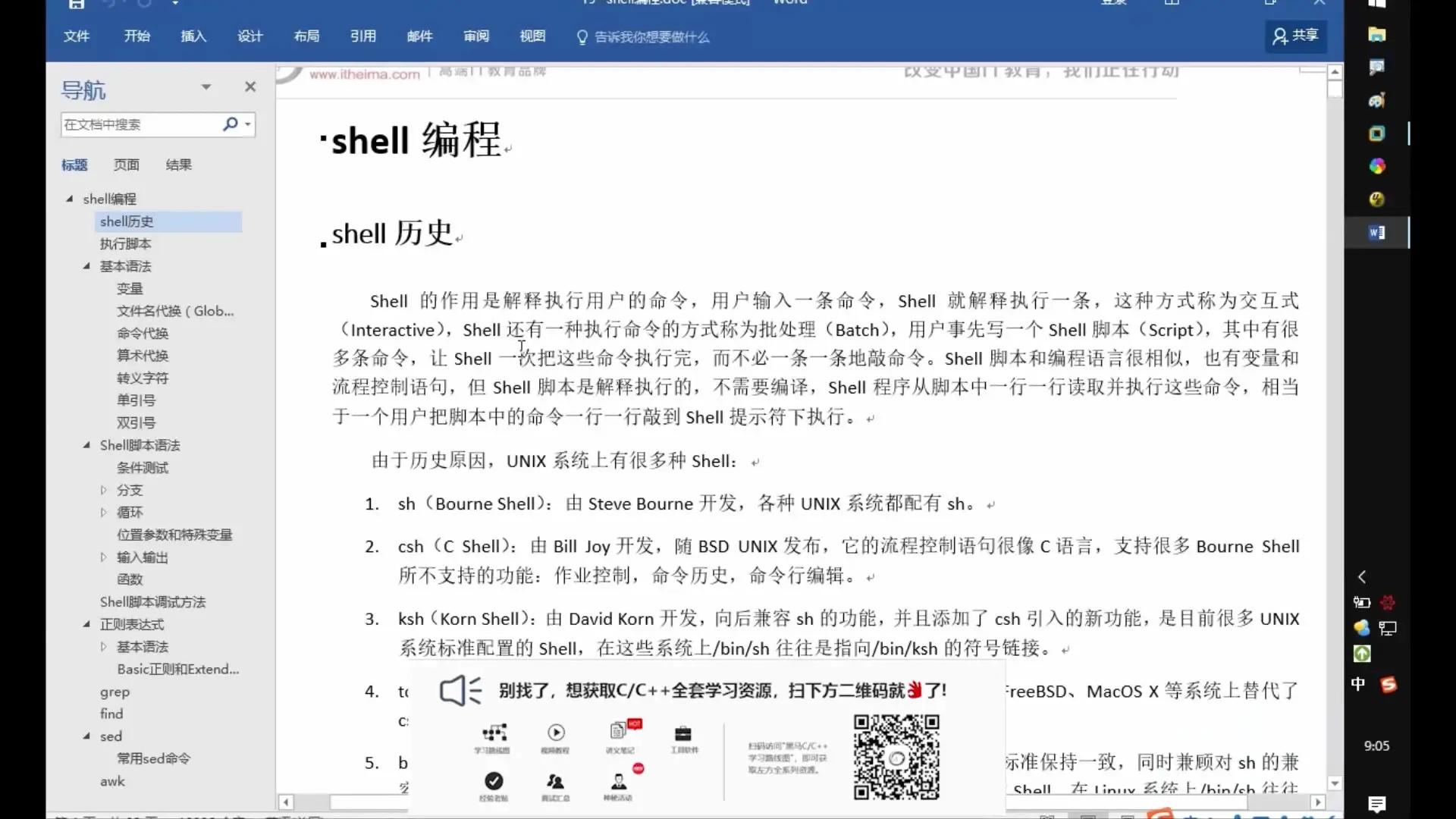Select 结果 (Results) navigation tab

(x=178, y=163)
